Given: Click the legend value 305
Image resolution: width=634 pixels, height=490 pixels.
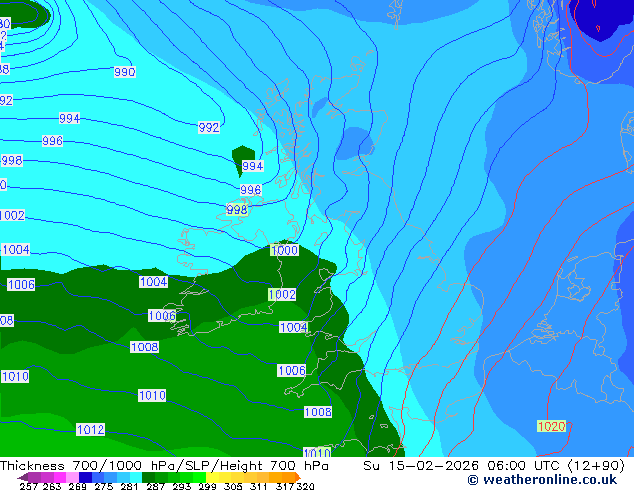Looking at the screenshot, I should coord(233,486).
